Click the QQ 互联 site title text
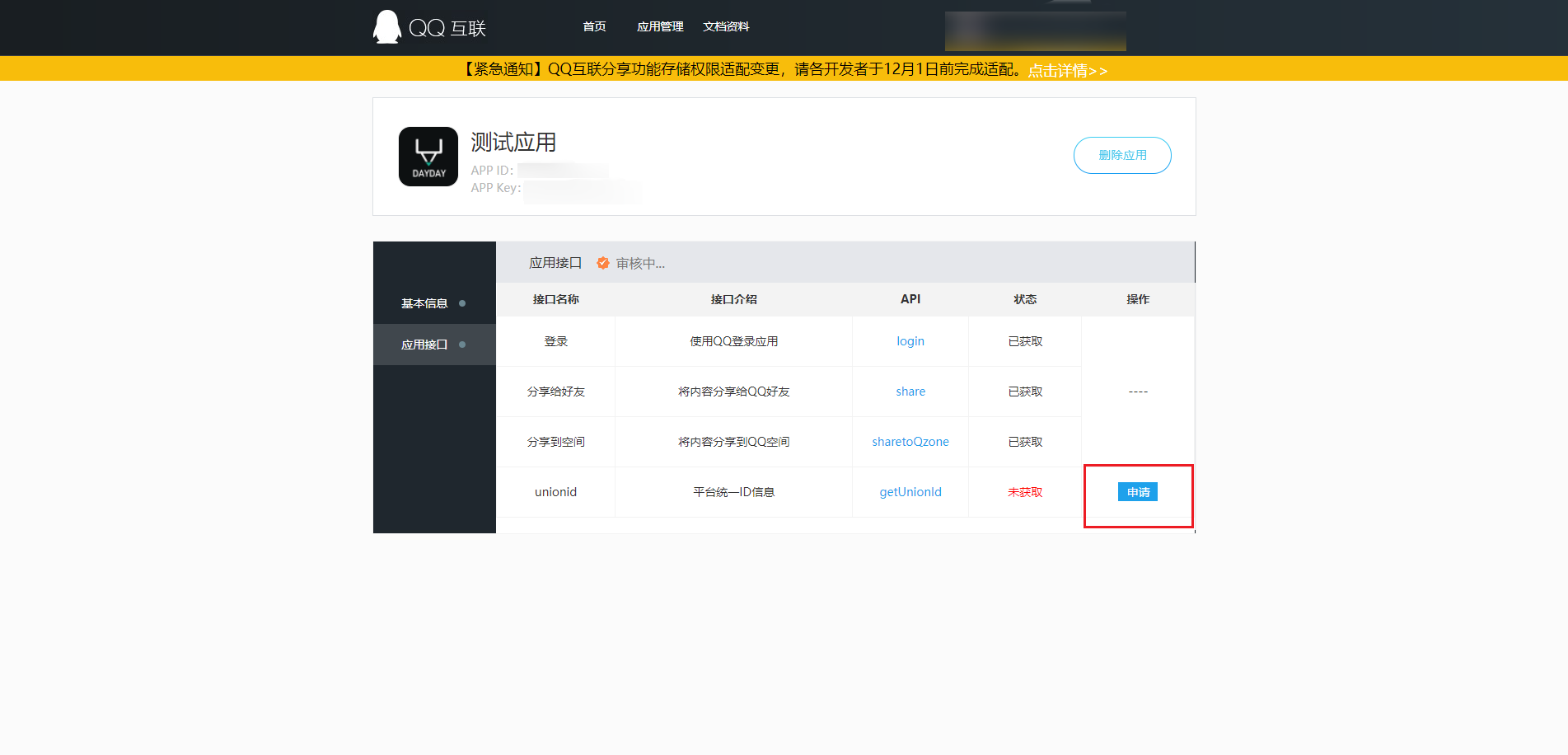This screenshot has width=1568, height=755. (447, 28)
